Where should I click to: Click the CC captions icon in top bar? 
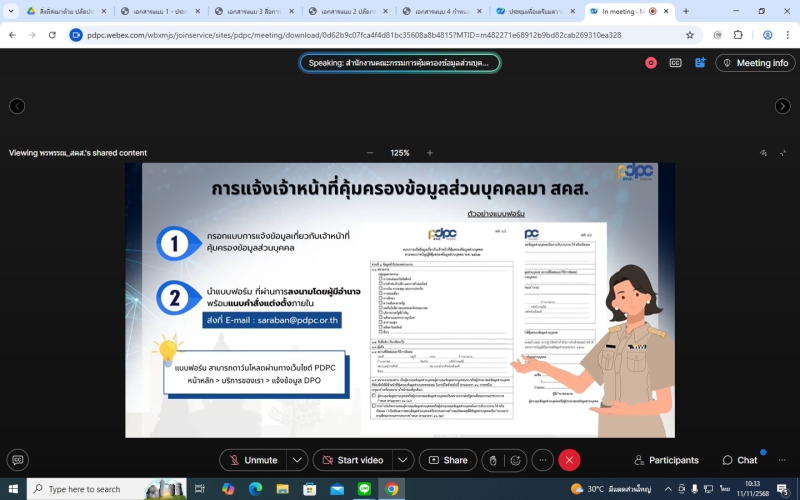pyautogui.click(x=675, y=63)
